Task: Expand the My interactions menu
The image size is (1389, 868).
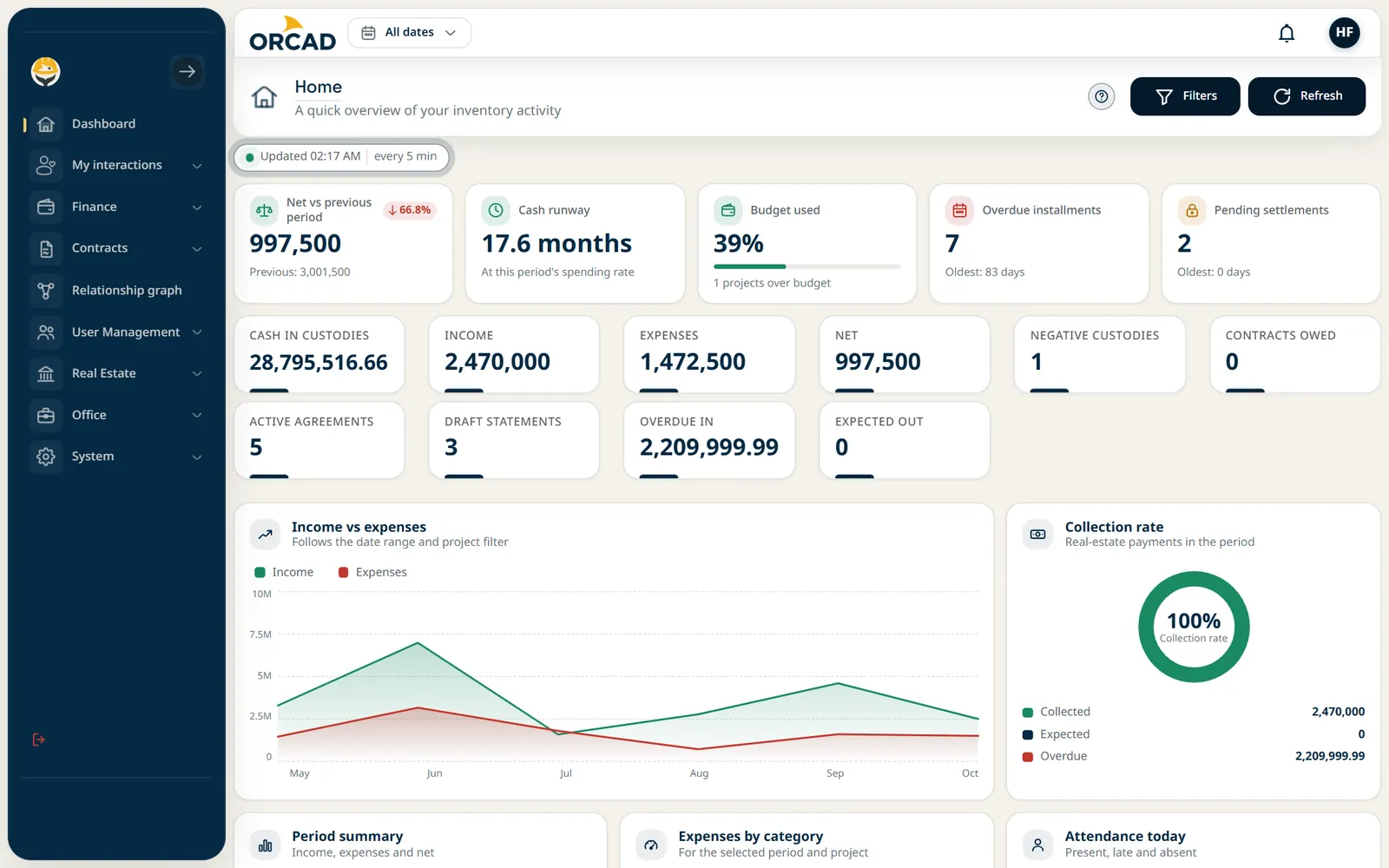Action: (x=117, y=166)
